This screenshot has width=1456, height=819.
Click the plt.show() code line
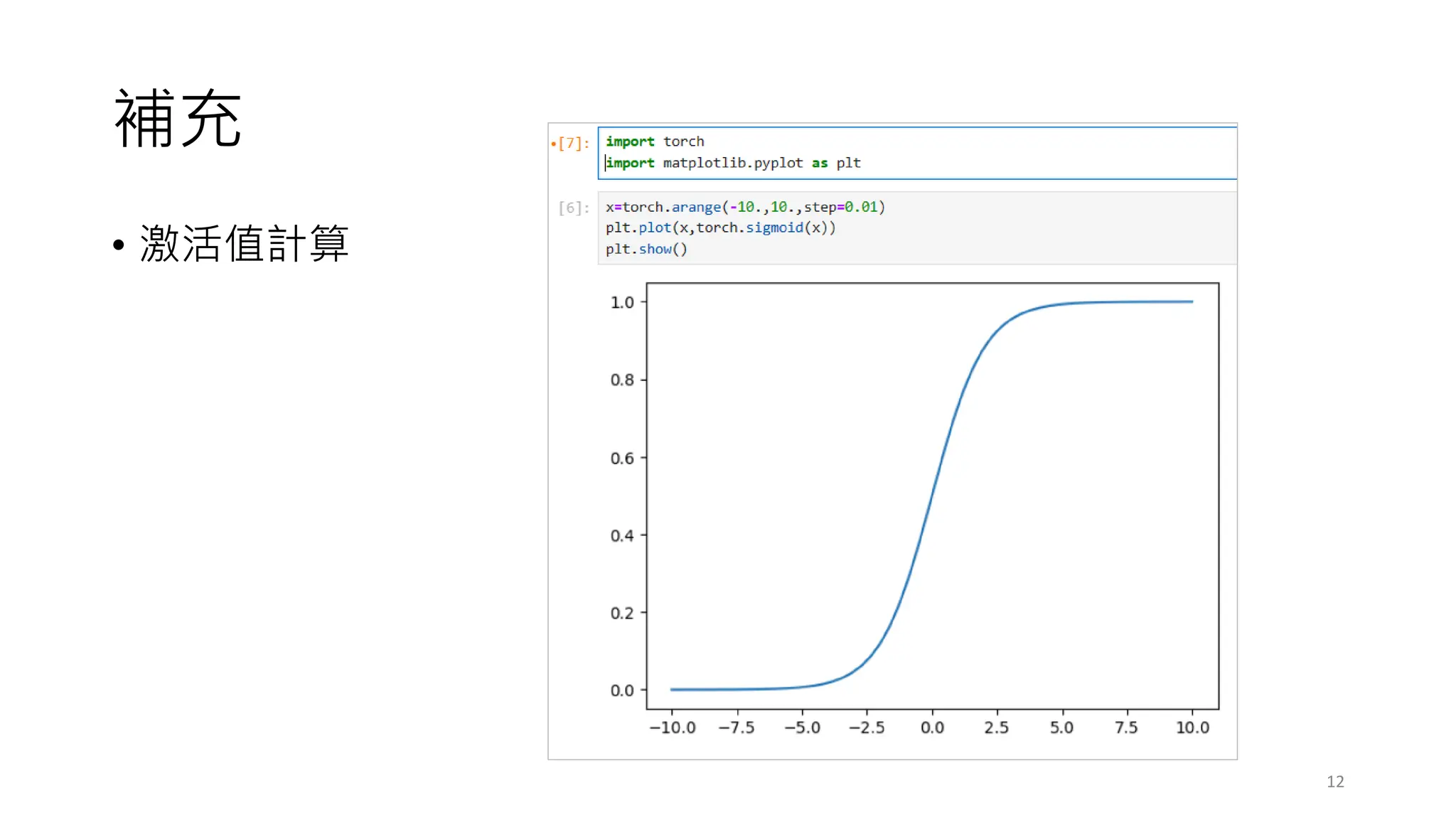[646, 249]
